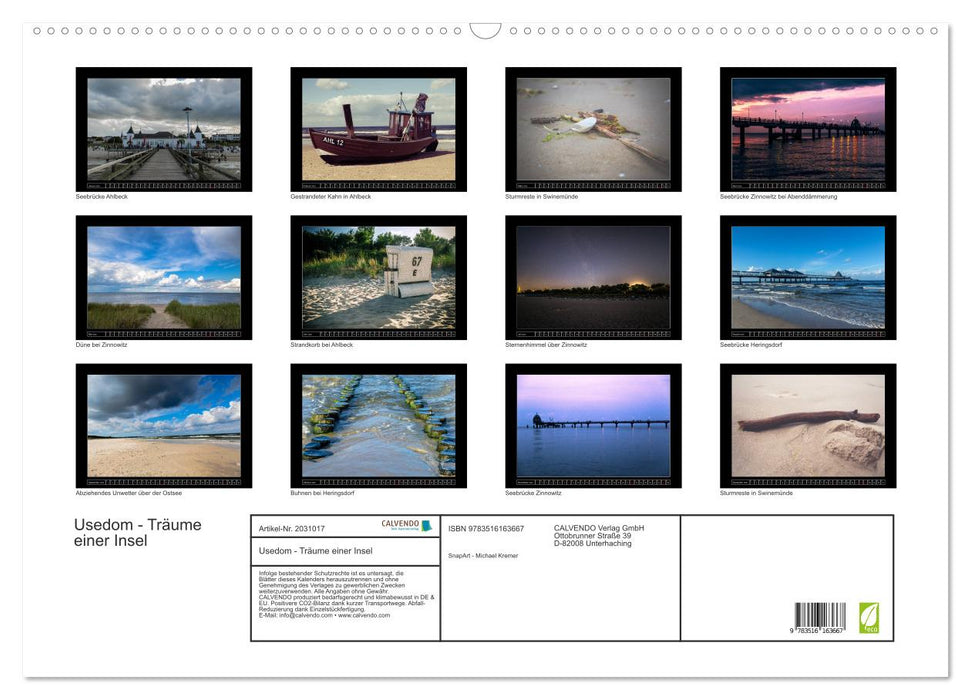971x700 pixels.
Task: Open the Sternenhimmel über Zinnowitz night photo
Action: tap(594, 276)
